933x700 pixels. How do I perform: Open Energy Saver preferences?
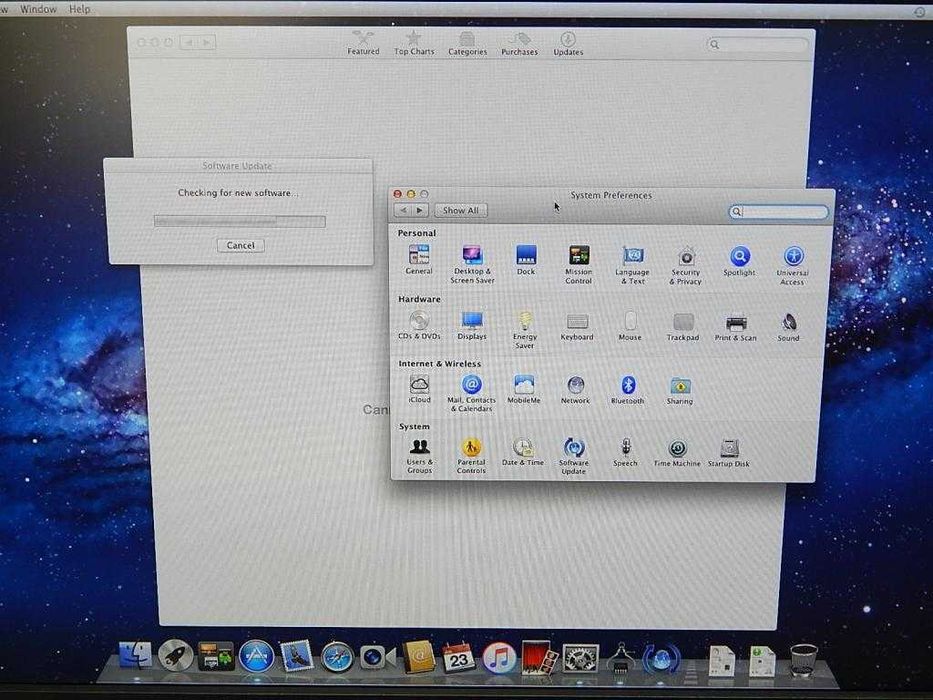[524, 330]
